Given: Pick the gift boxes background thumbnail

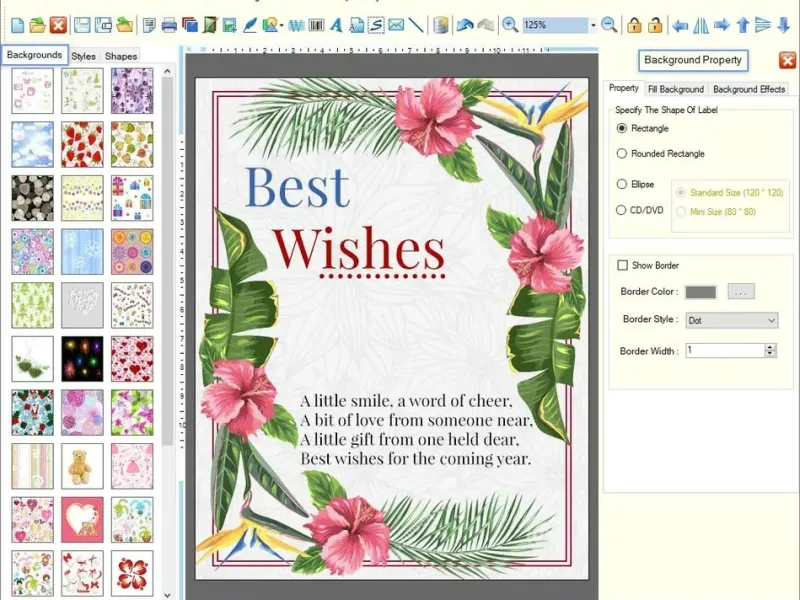Looking at the screenshot, I should click(132, 198).
